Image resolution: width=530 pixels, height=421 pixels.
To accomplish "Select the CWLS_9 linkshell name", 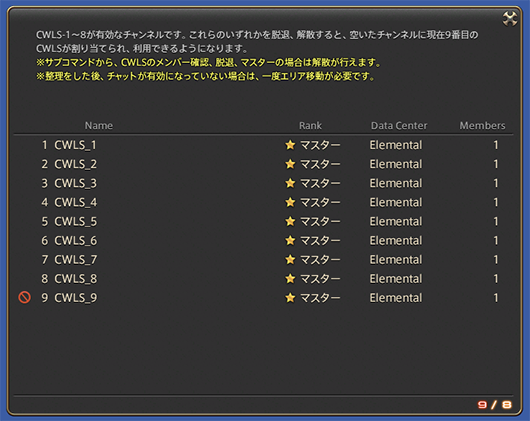I will pos(76,298).
